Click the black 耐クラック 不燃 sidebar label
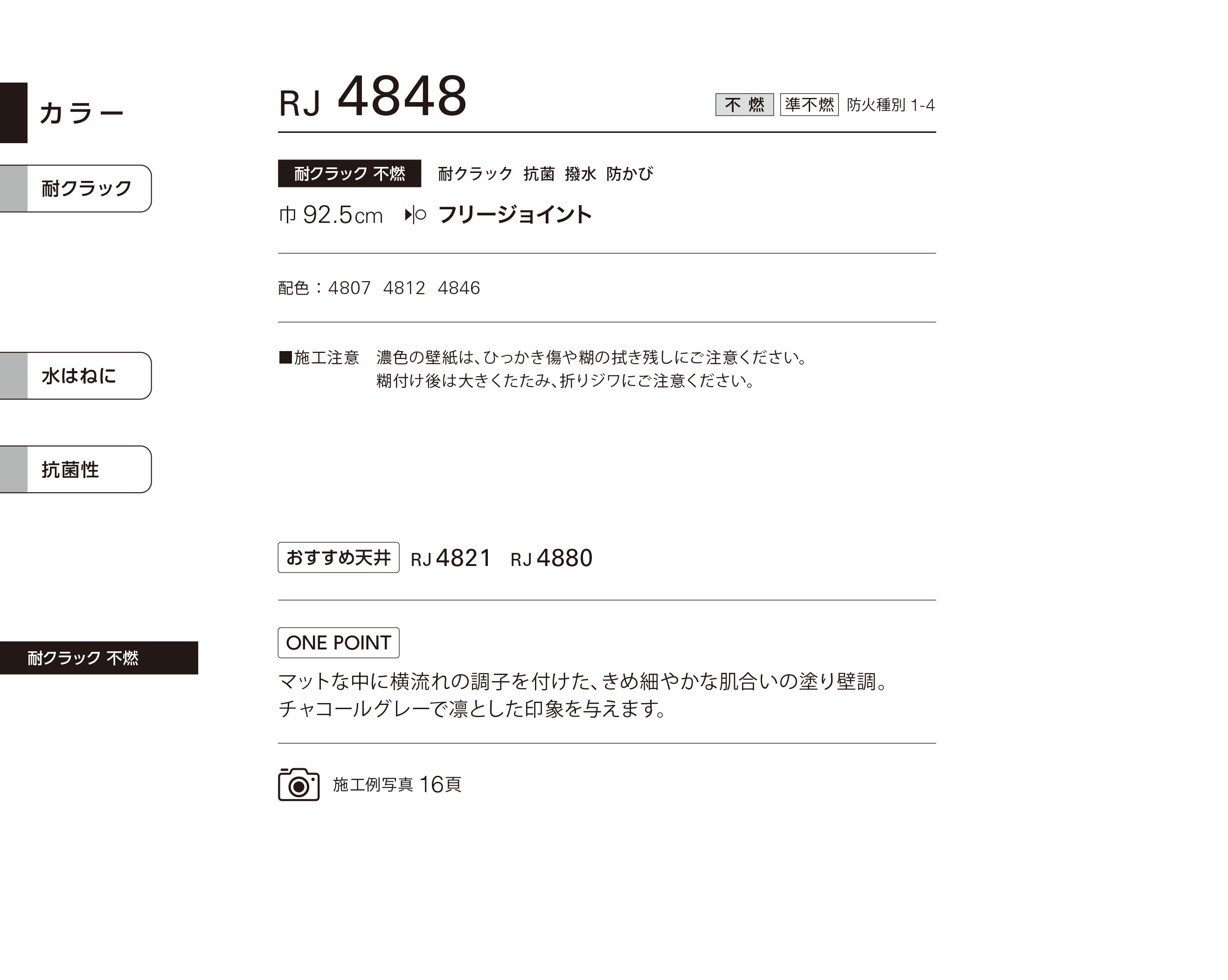The image size is (1228, 980). coord(99,658)
